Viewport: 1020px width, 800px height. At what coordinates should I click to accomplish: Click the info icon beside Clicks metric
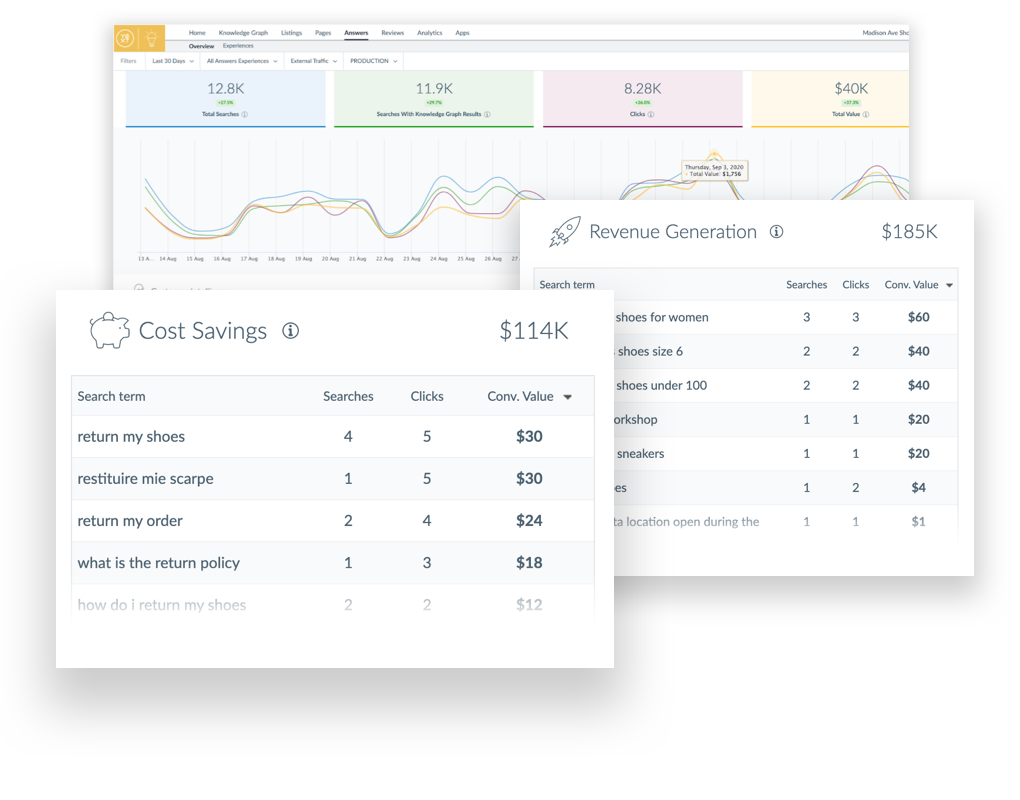coord(651,115)
